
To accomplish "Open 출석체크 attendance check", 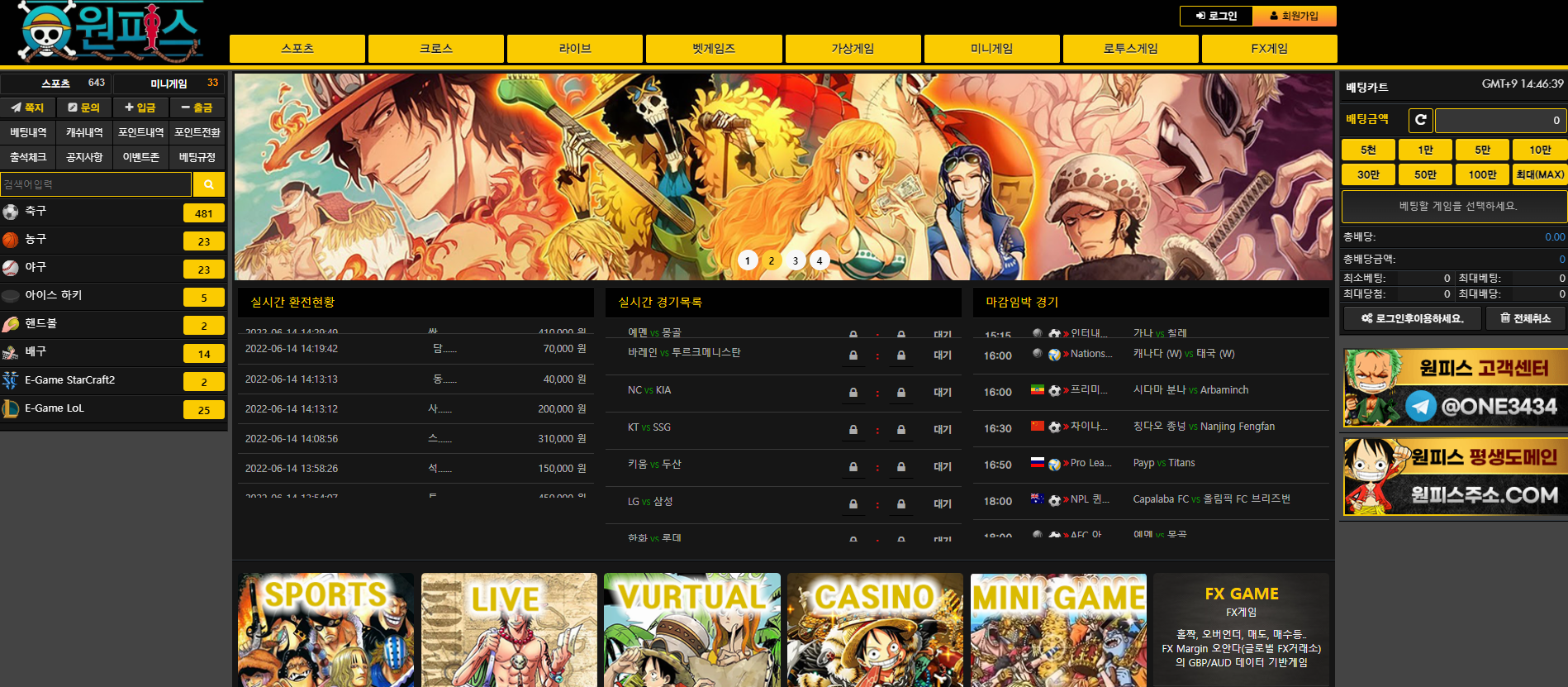I will (x=28, y=157).
